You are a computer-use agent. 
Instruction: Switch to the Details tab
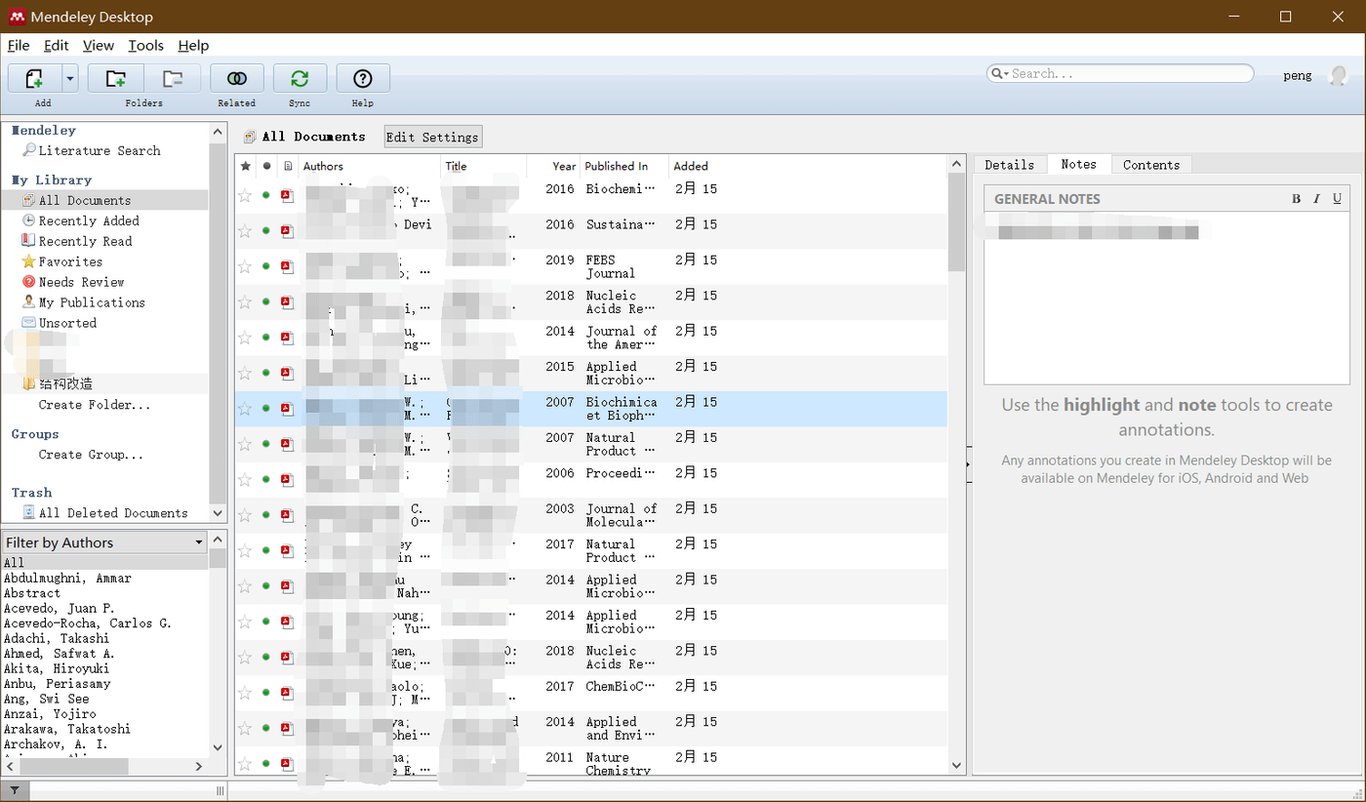1009,165
